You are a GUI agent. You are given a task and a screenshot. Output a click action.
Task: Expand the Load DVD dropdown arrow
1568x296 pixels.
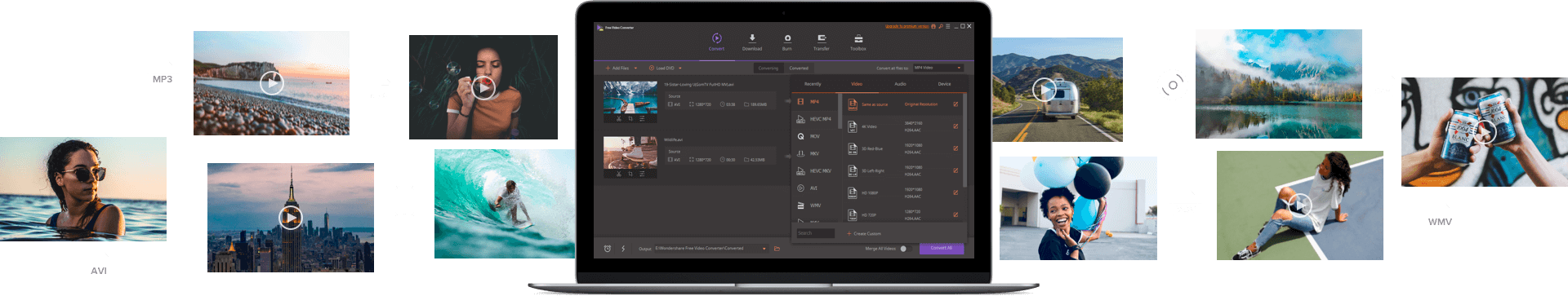click(679, 68)
